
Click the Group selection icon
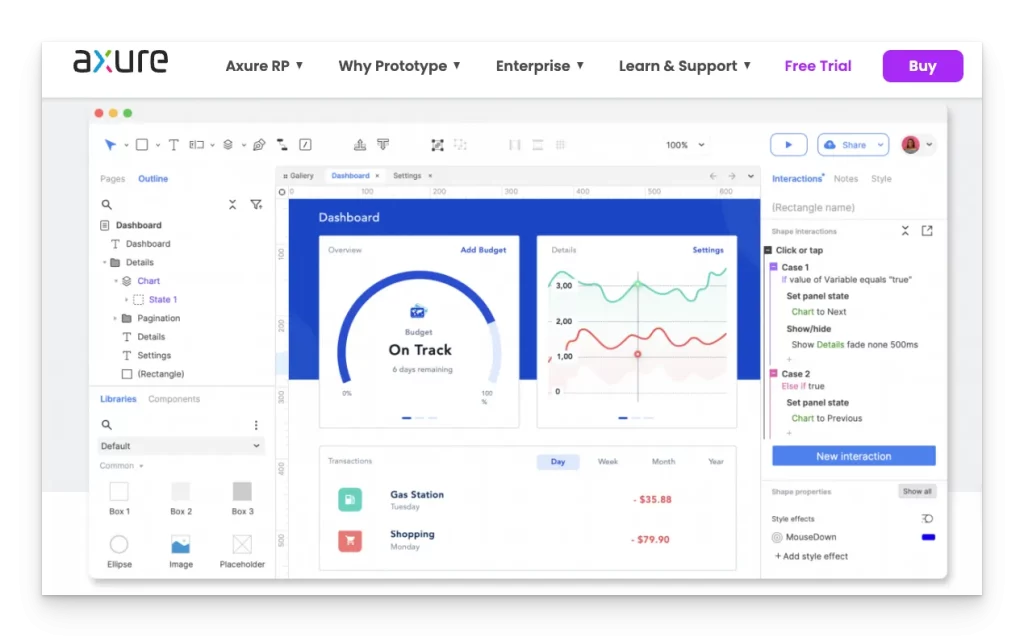(x=438, y=144)
